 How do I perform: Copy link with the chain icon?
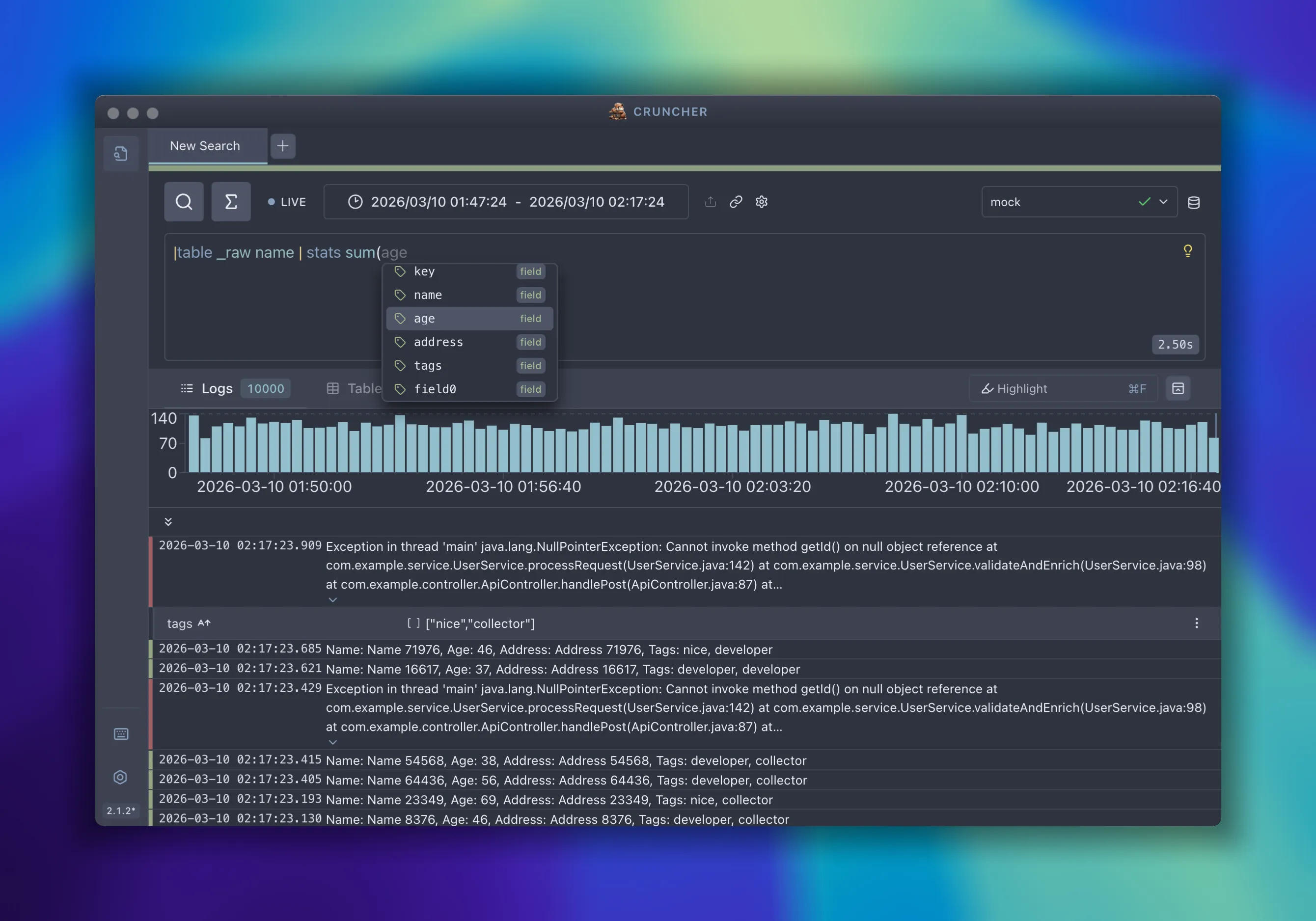(x=736, y=202)
